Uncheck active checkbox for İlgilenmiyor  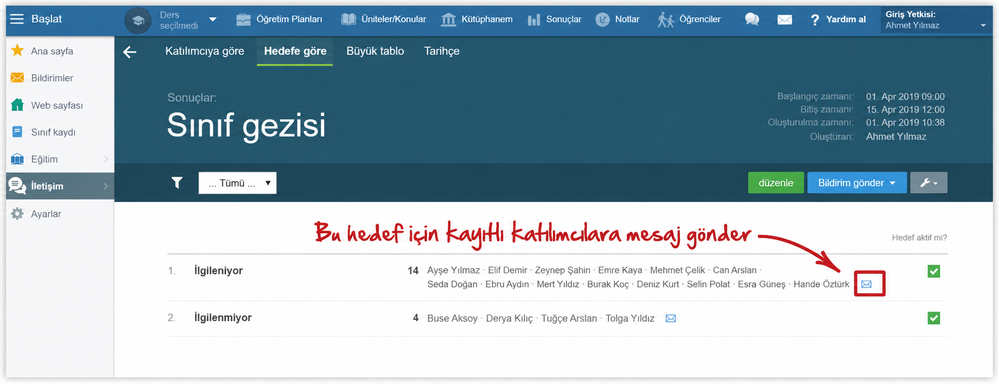(934, 318)
